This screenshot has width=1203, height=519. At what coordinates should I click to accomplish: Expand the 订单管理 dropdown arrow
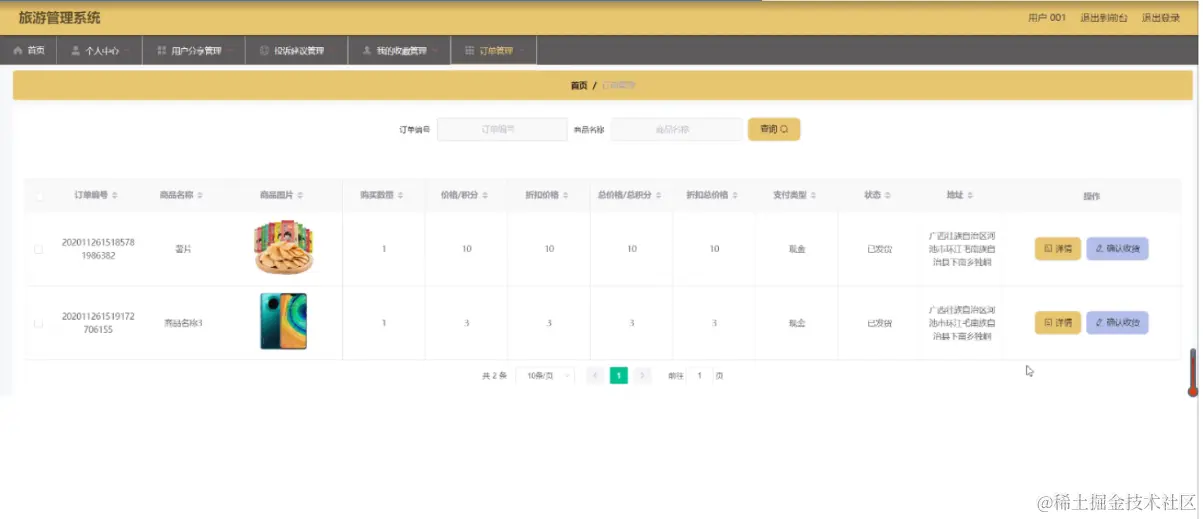coord(521,50)
